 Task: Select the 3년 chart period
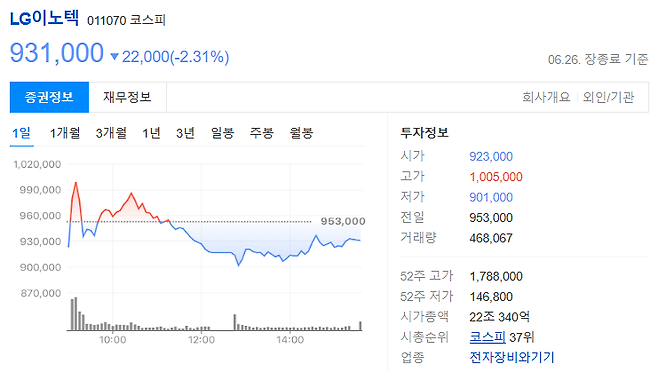point(185,134)
